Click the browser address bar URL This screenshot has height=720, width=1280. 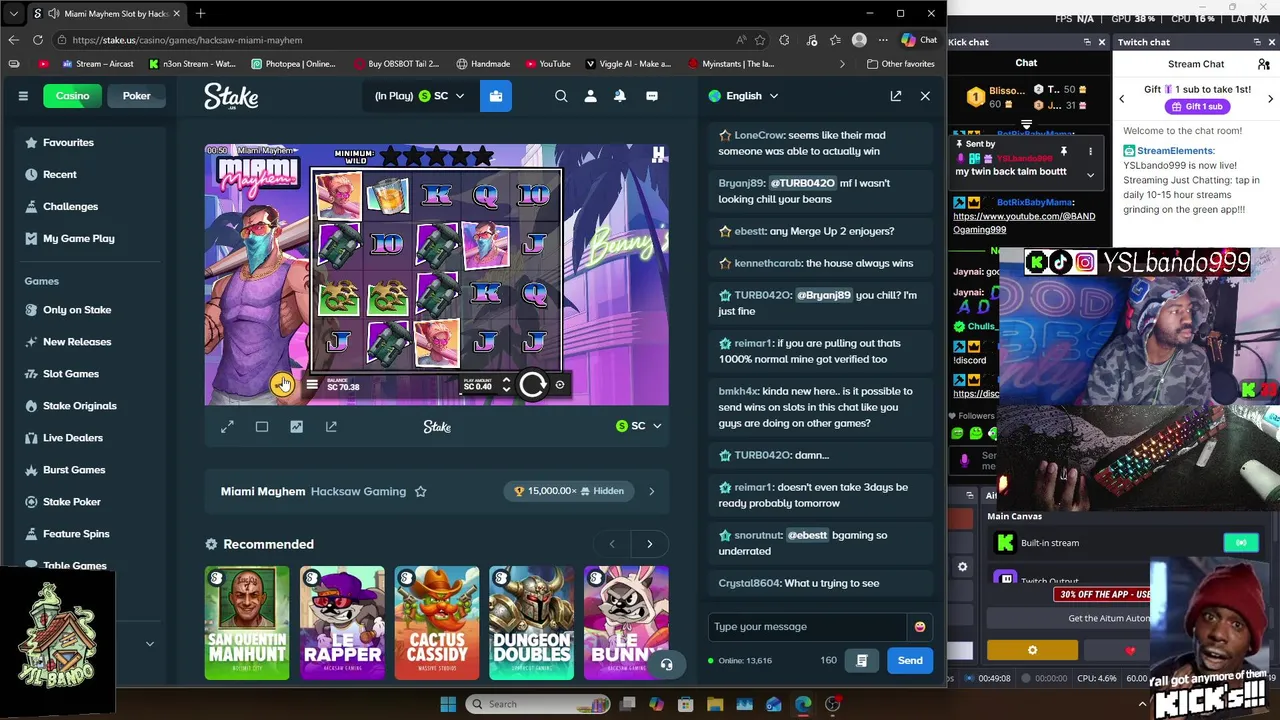point(187,40)
